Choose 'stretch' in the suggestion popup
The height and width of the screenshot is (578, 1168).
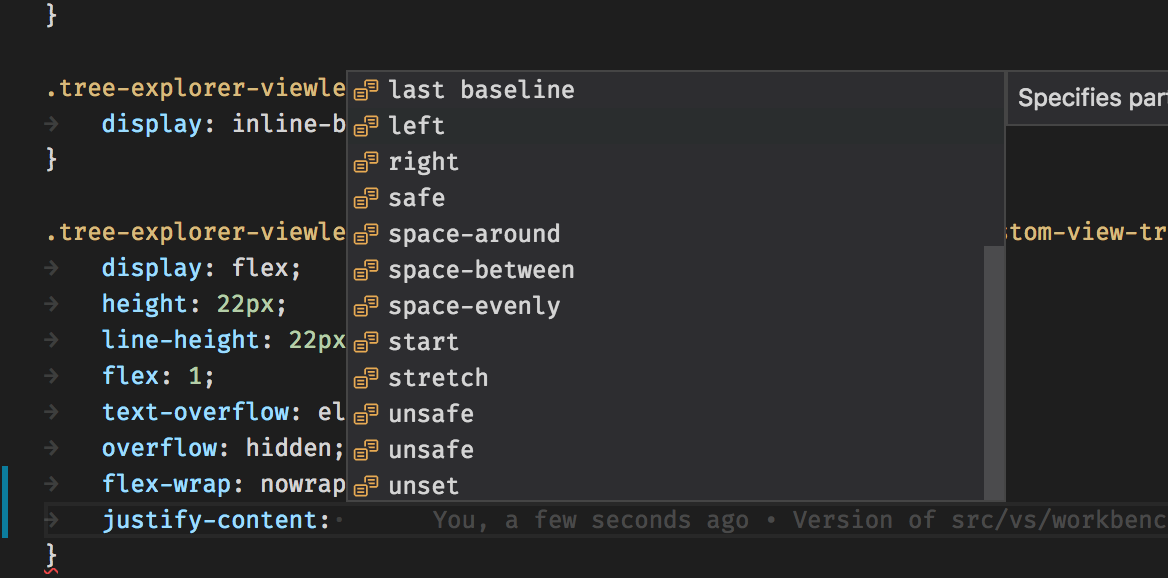point(438,378)
